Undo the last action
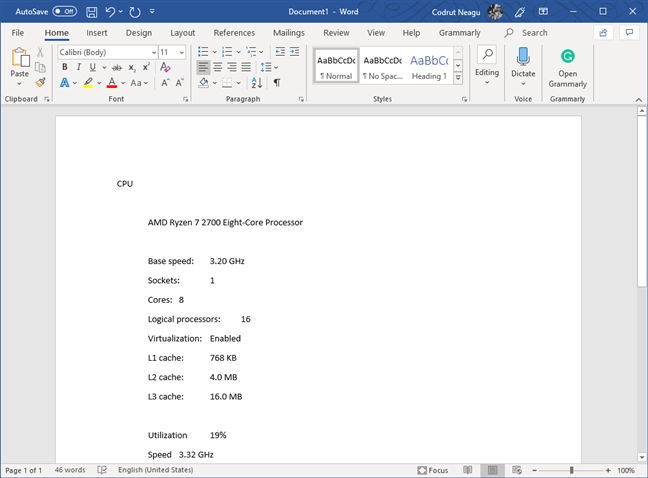The height and width of the screenshot is (478, 648). click(x=110, y=12)
